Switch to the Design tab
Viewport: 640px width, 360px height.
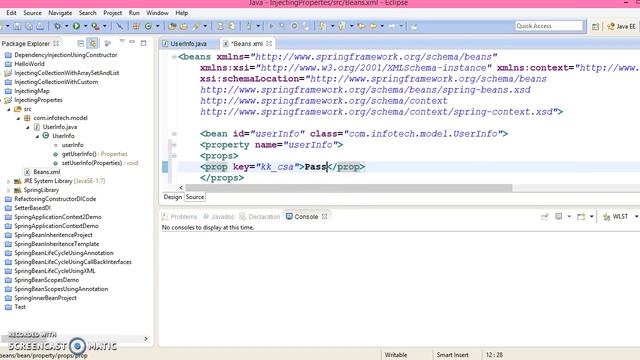(173, 197)
